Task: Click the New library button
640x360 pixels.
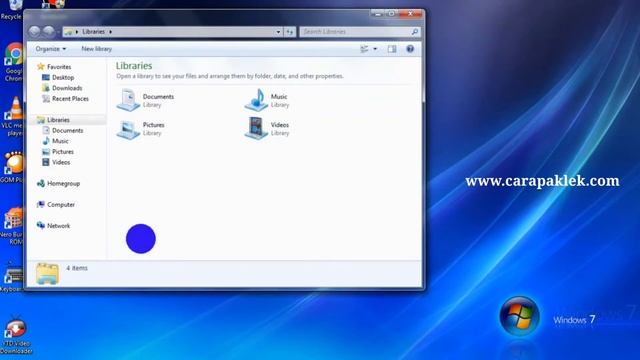Action: pos(97,49)
